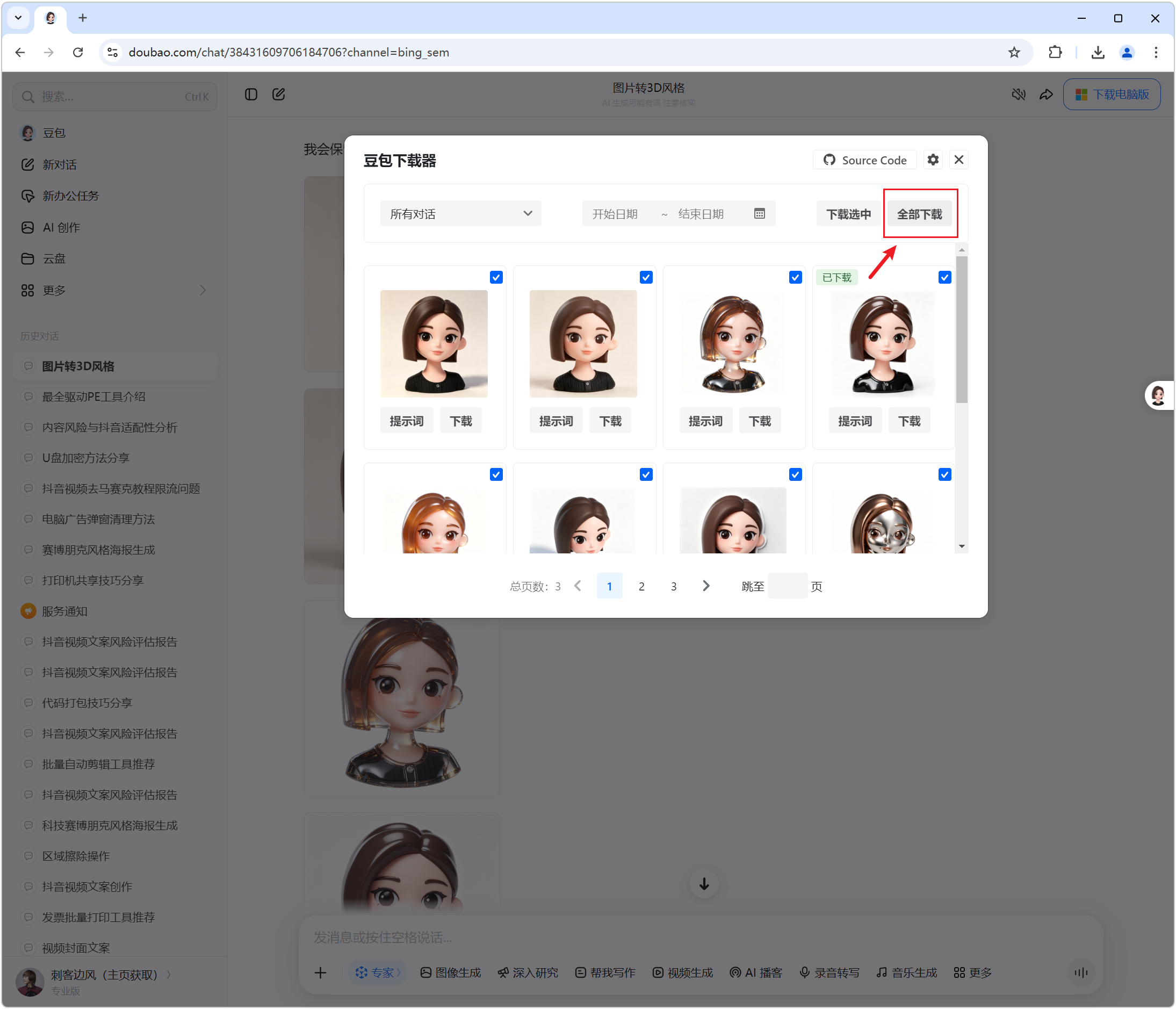The height and width of the screenshot is (1009, 1176).
Task: Toggle checkbox on orange-haired avatar card
Action: (496, 474)
